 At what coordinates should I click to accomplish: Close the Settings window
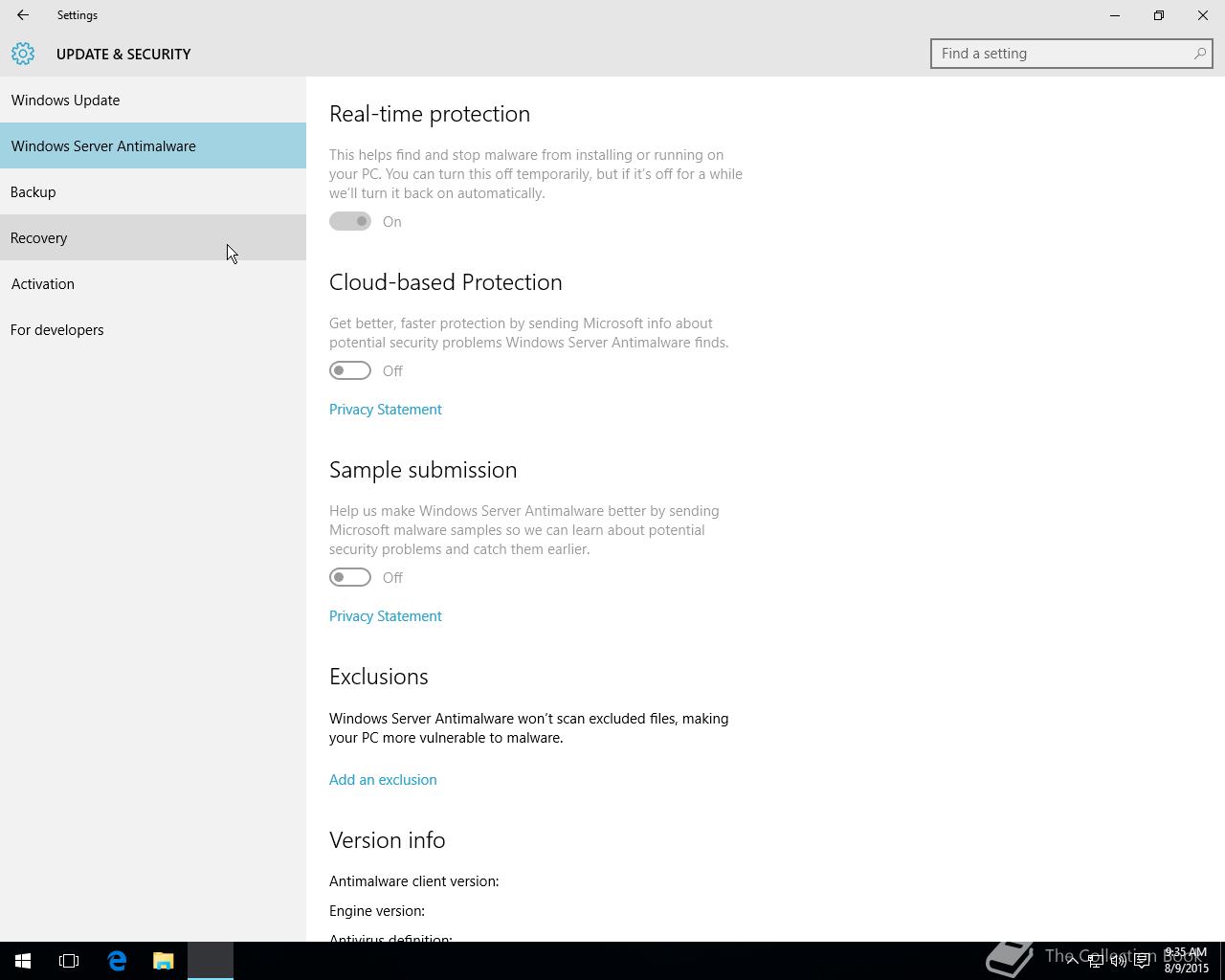pyautogui.click(x=1203, y=15)
